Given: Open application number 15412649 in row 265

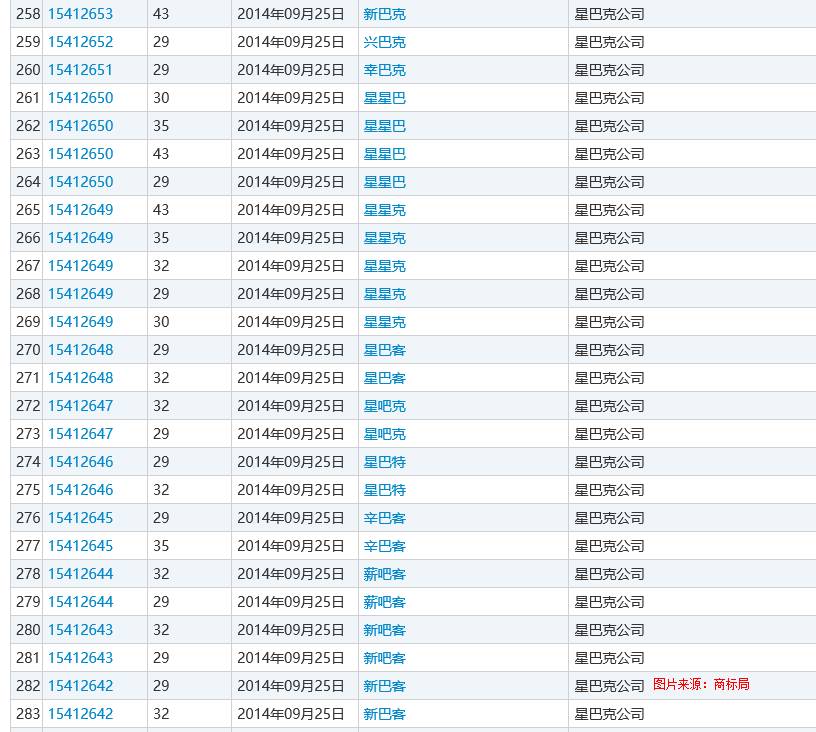Looking at the screenshot, I should [80, 210].
